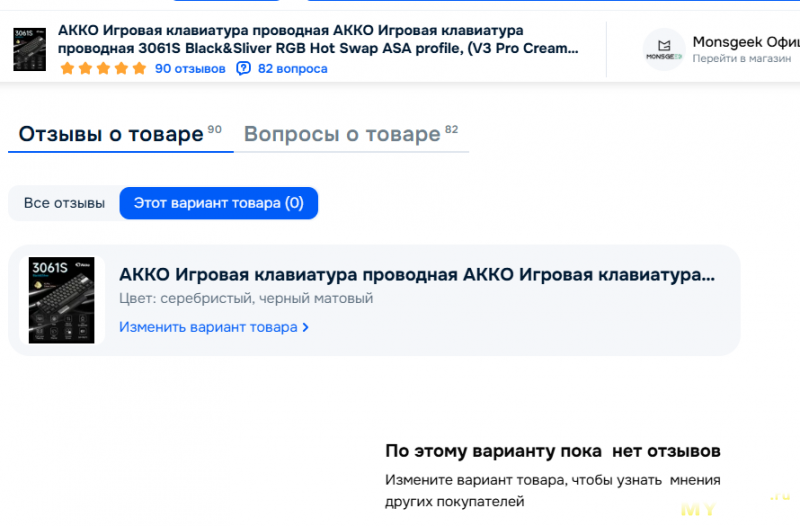Click the Monsgeek store logo
This screenshot has height=526, width=800.
tap(664, 49)
